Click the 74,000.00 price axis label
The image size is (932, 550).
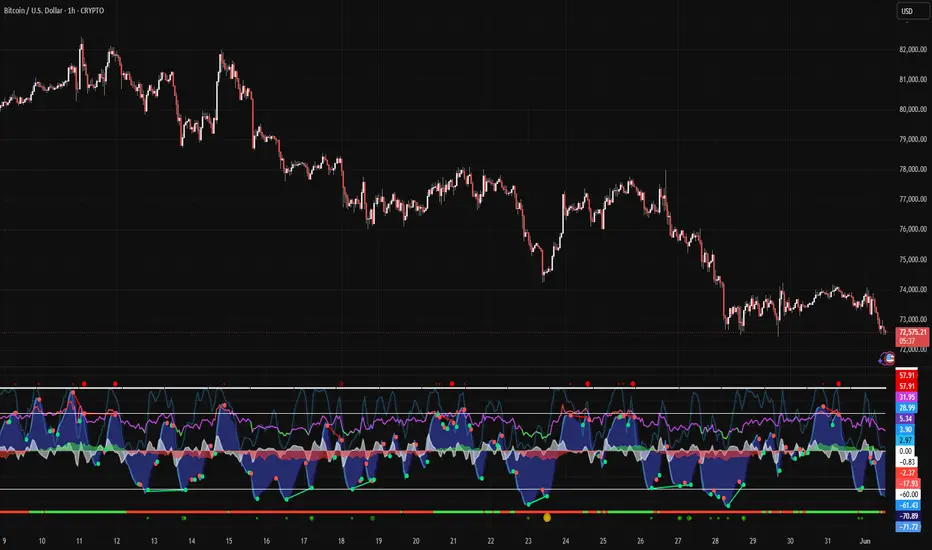[x=912, y=290]
